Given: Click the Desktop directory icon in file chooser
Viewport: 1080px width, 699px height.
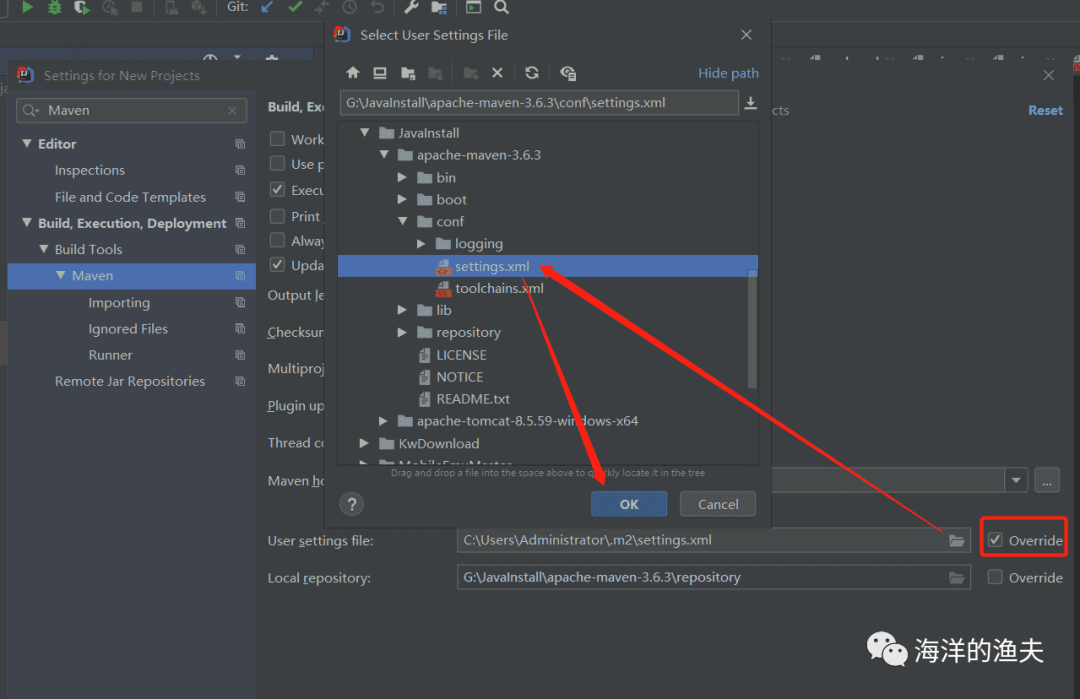Looking at the screenshot, I should pos(380,73).
